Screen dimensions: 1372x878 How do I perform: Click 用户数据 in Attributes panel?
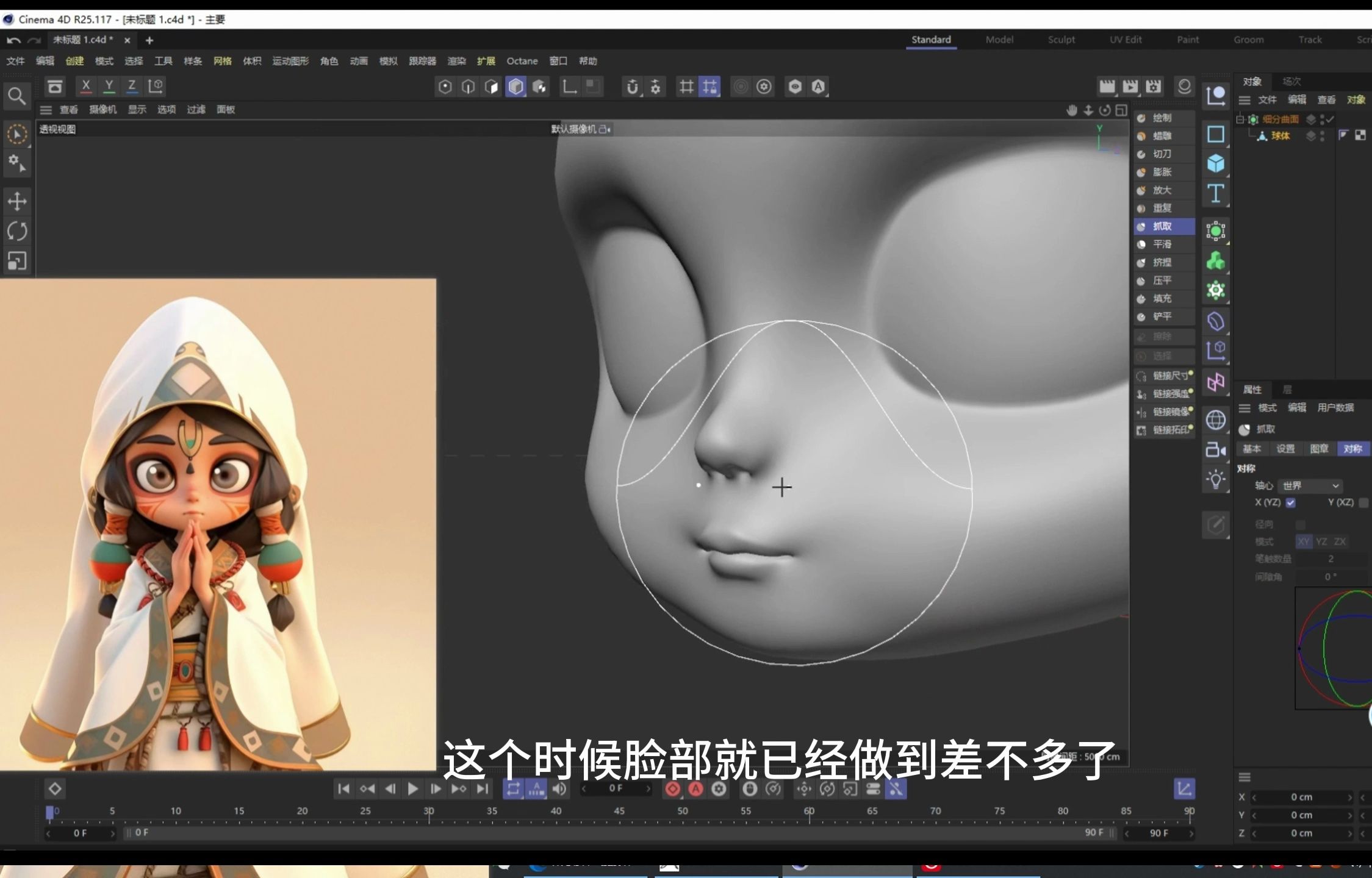(x=1335, y=408)
